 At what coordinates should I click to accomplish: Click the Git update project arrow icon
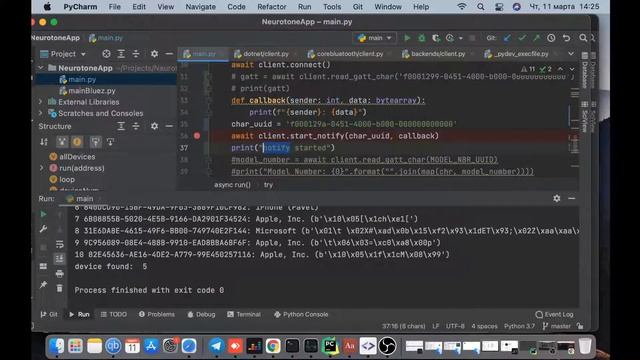507,38
